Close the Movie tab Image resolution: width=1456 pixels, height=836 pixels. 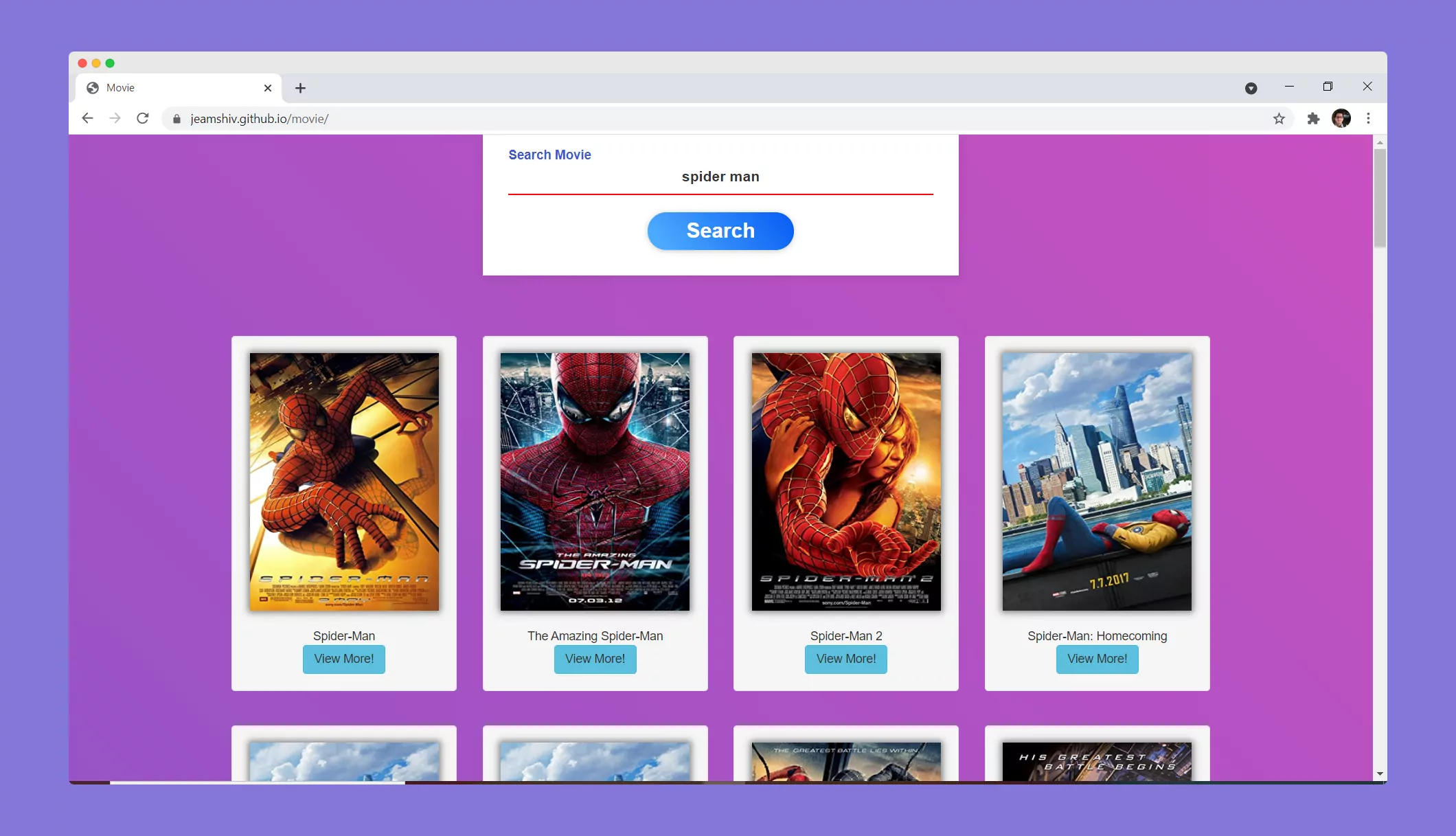[x=268, y=88]
